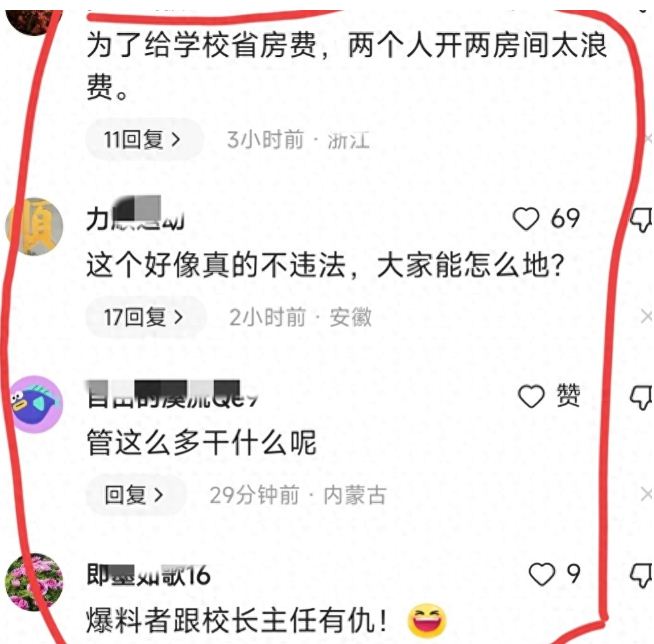Expand the 11回复 replies
Image resolution: width=654 pixels, height=644 pixels.
[144, 139]
